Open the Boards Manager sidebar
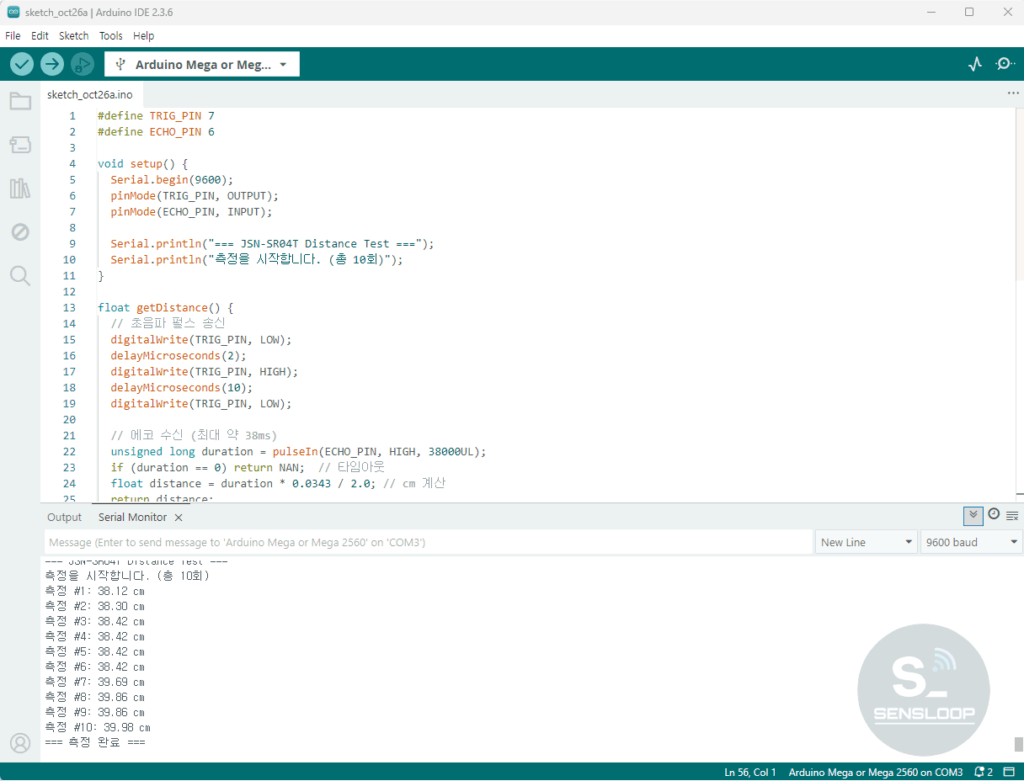Screen dimensions: 1024x781 [x=20, y=145]
